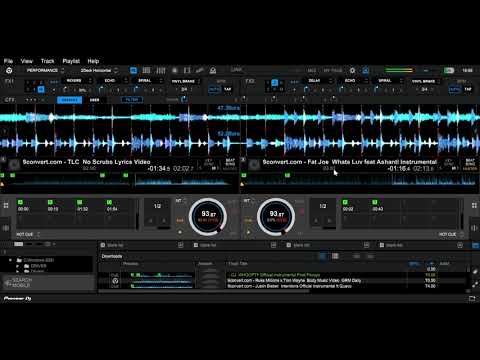Open the View menu
The height and width of the screenshot is (360, 480).
27,61
